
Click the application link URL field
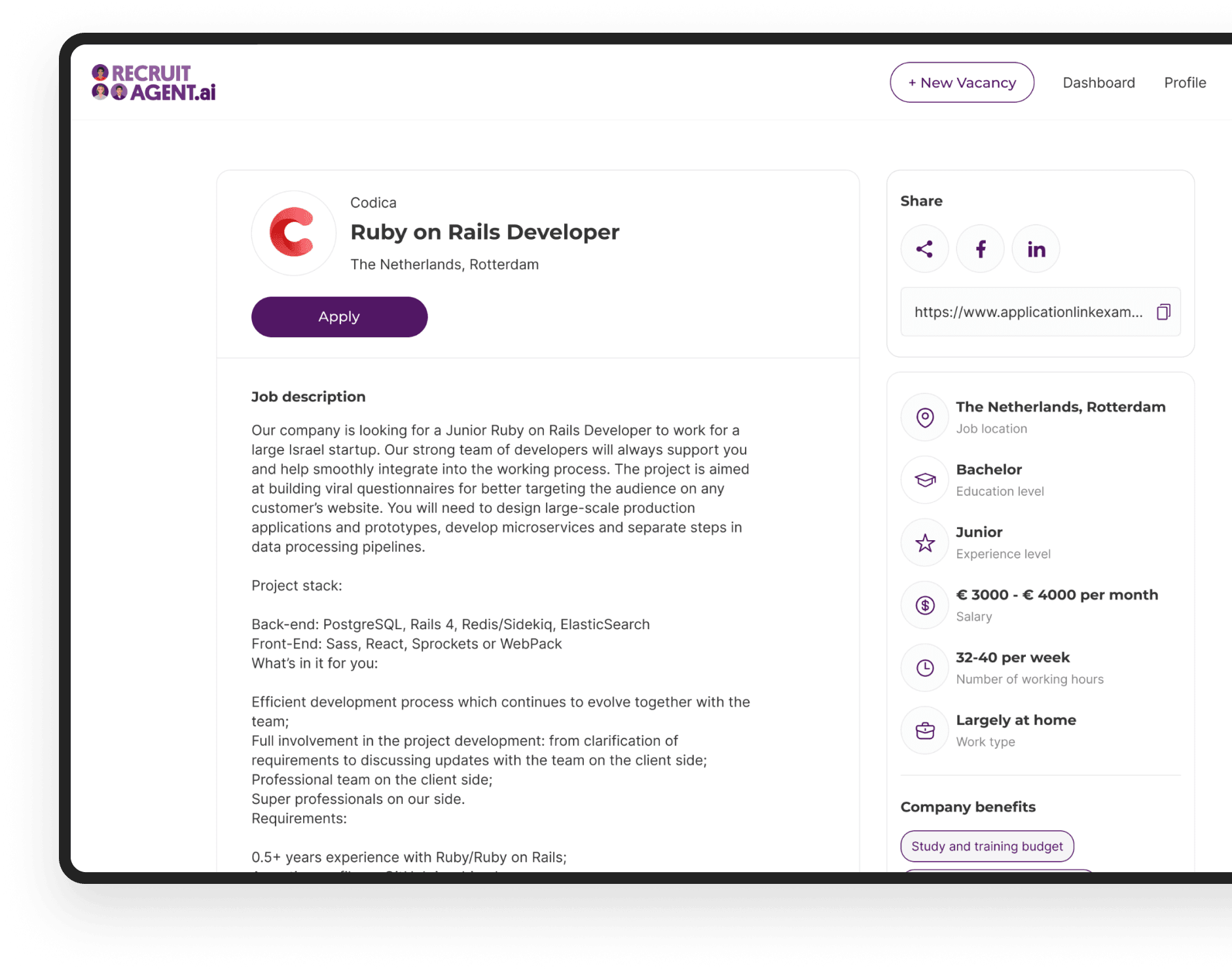click(1028, 312)
